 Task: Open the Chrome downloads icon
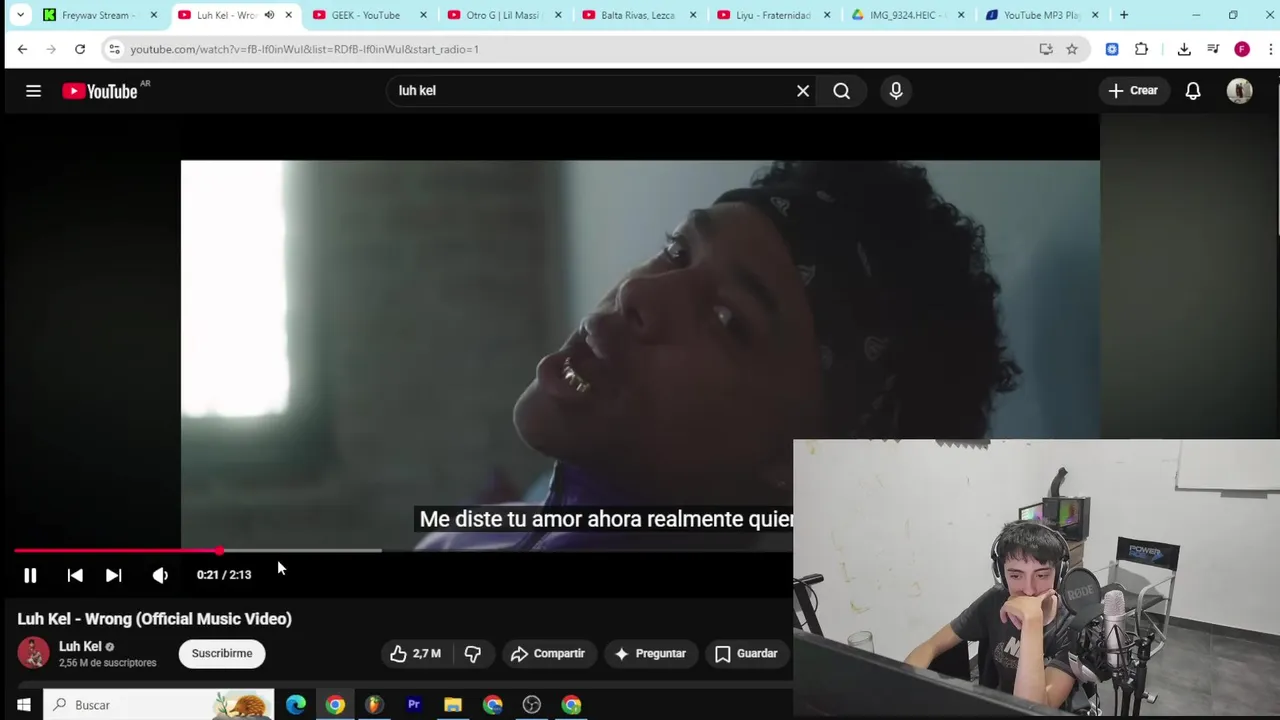pyautogui.click(x=1184, y=49)
